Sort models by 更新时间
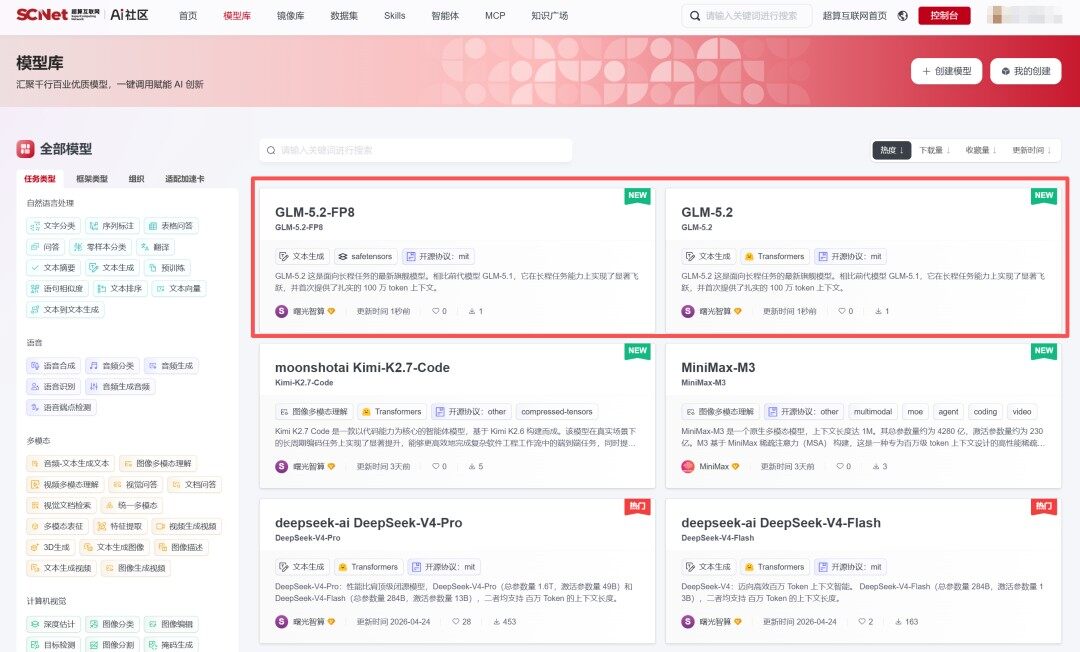The image size is (1080, 652). point(1031,150)
